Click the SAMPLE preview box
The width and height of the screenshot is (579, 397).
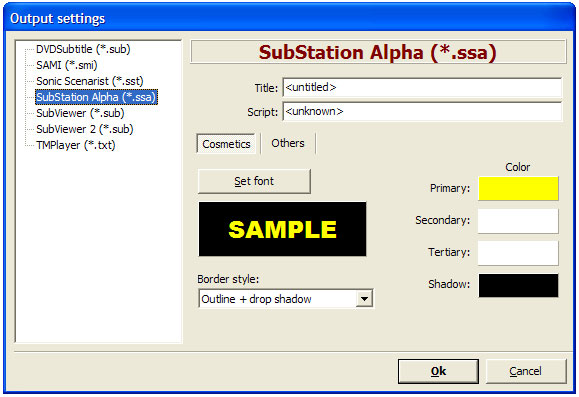click(x=282, y=229)
